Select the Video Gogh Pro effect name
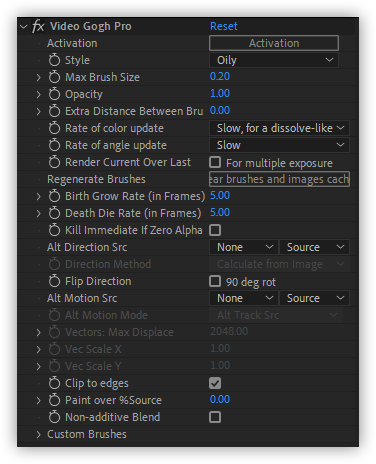 91,26
